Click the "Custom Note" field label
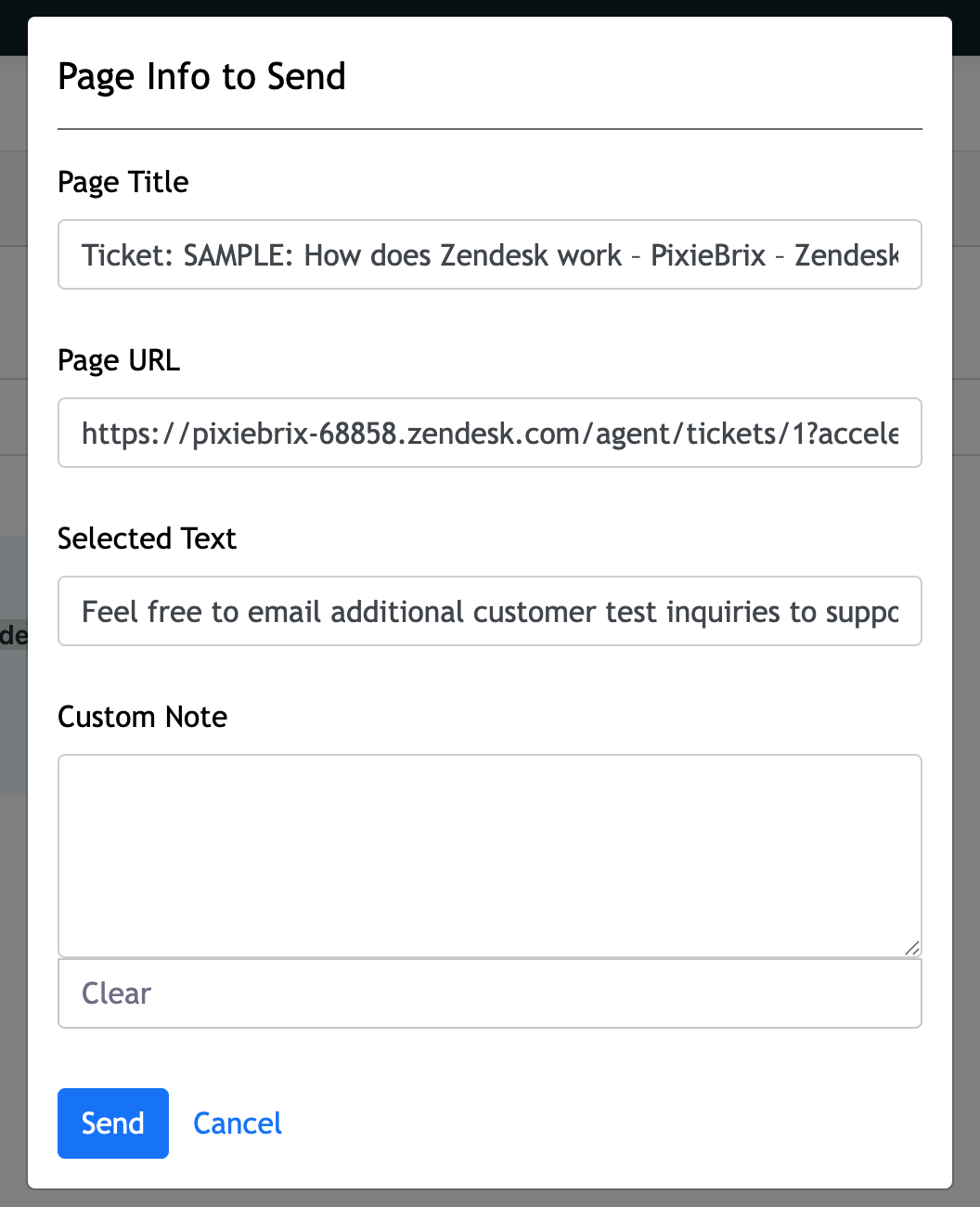This screenshot has height=1207, width=980. (x=142, y=717)
